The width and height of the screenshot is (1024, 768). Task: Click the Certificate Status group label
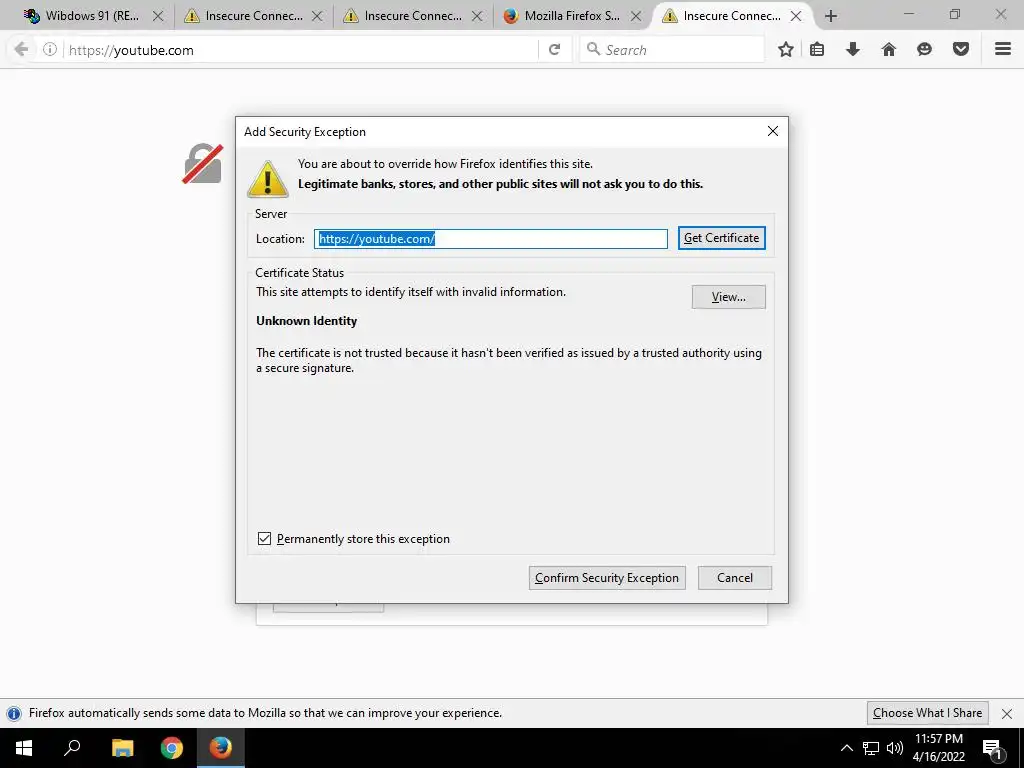[299, 273]
